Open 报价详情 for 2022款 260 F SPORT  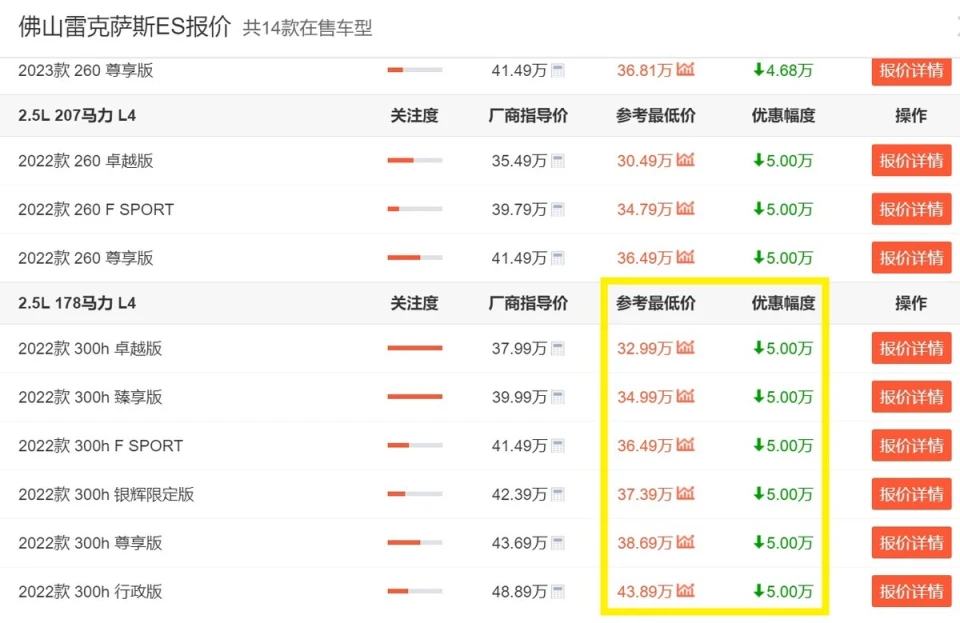(x=912, y=209)
